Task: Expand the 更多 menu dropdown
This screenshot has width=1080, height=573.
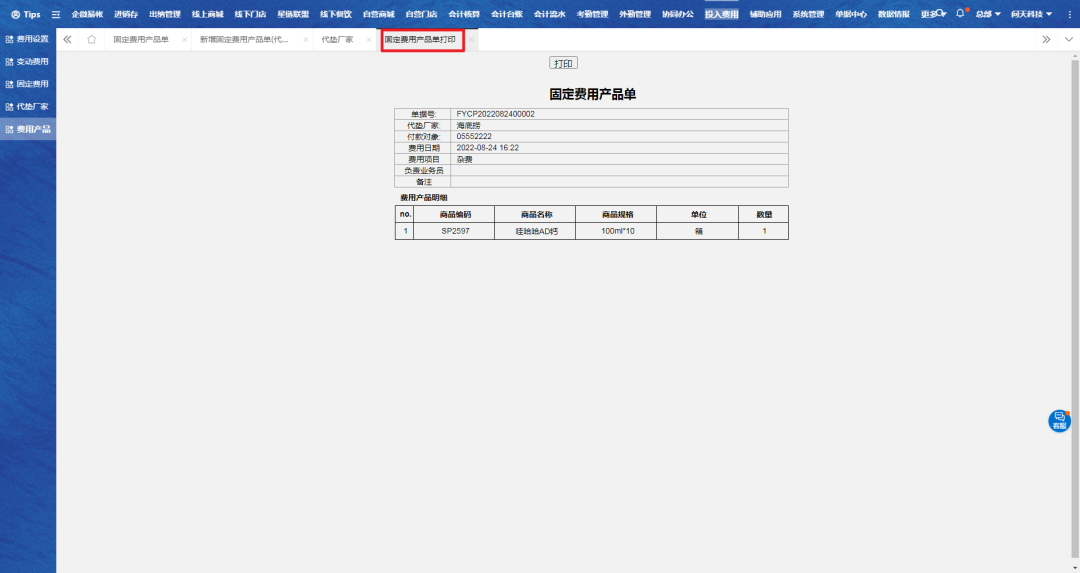Action: [x=933, y=14]
